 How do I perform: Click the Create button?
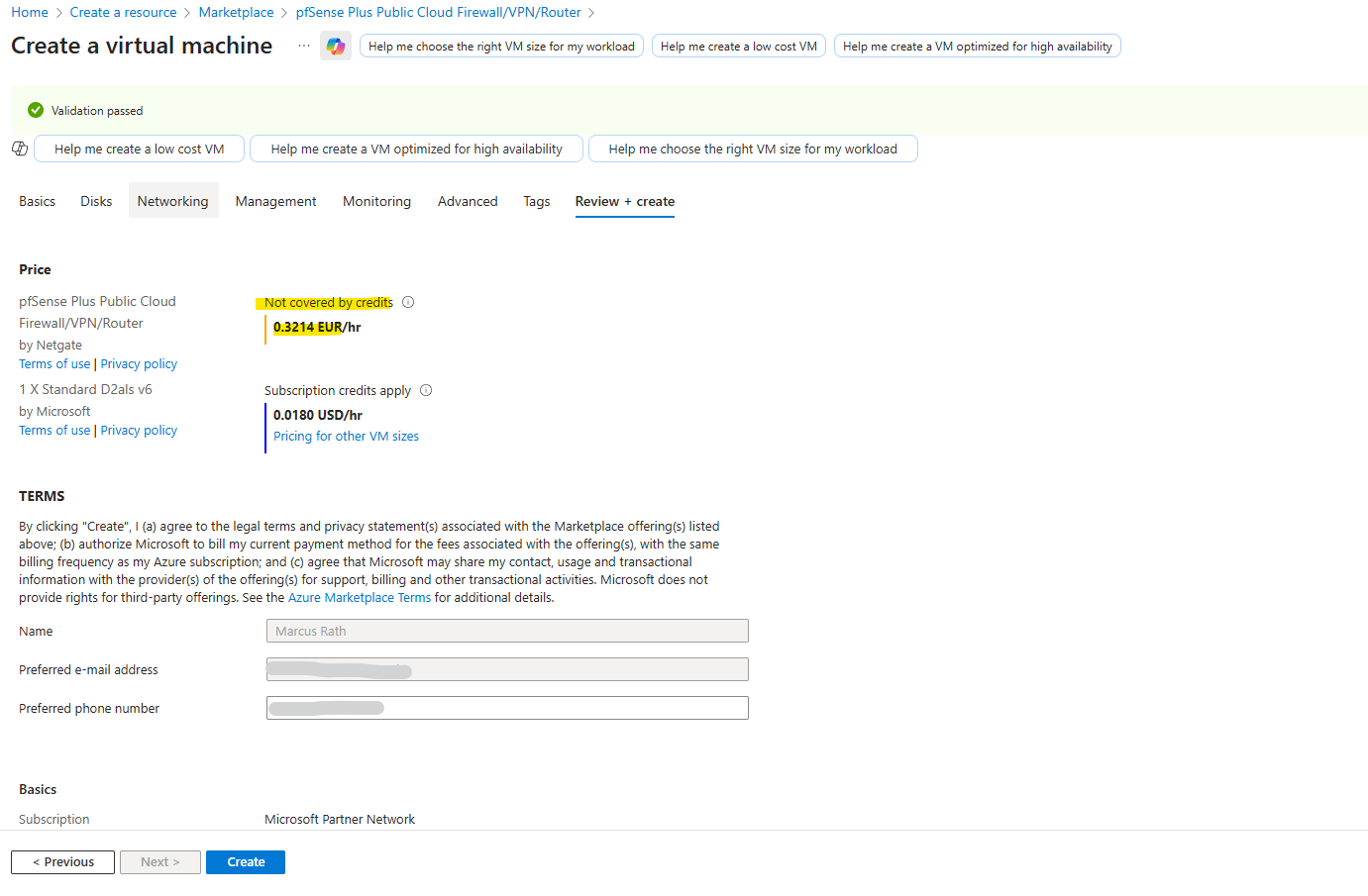(246, 862)
